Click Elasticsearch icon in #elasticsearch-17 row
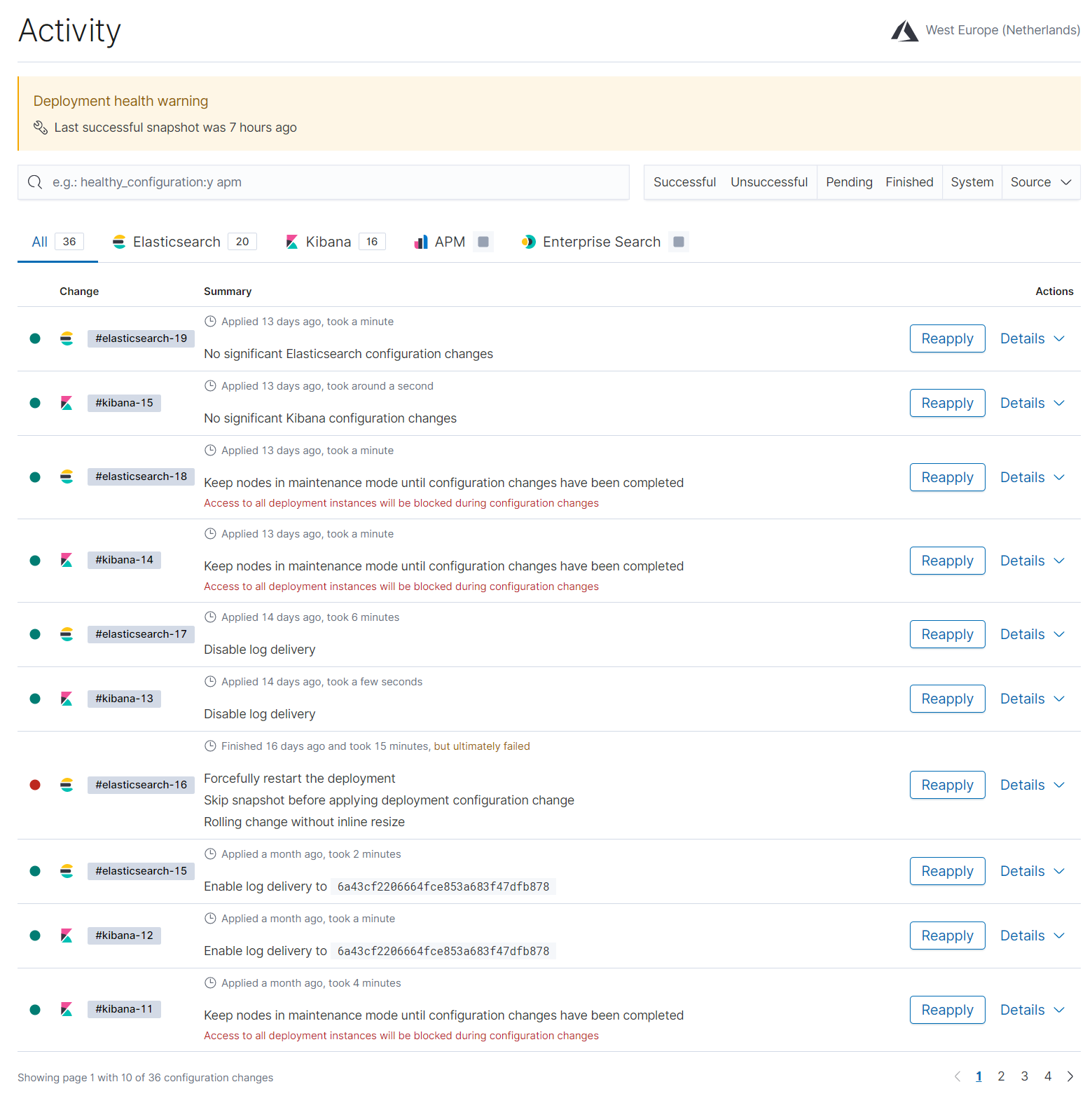This screenshot has width=1092, height=1110. click(x=67, y=634)
